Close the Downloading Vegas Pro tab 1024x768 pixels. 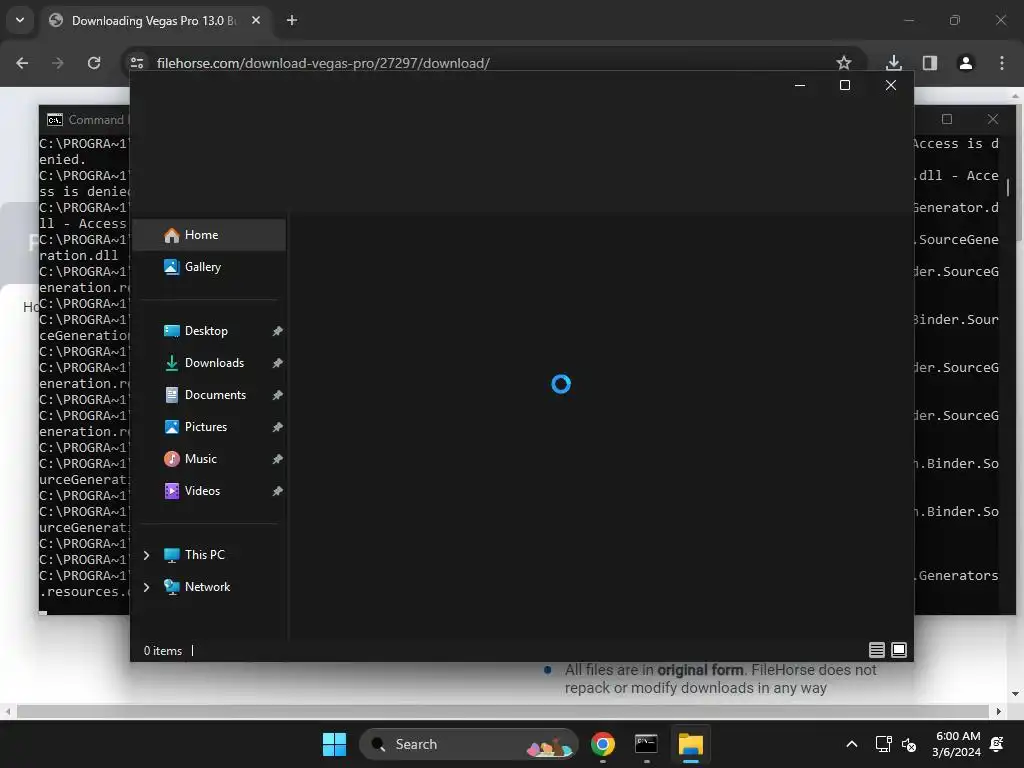(256, 21)
